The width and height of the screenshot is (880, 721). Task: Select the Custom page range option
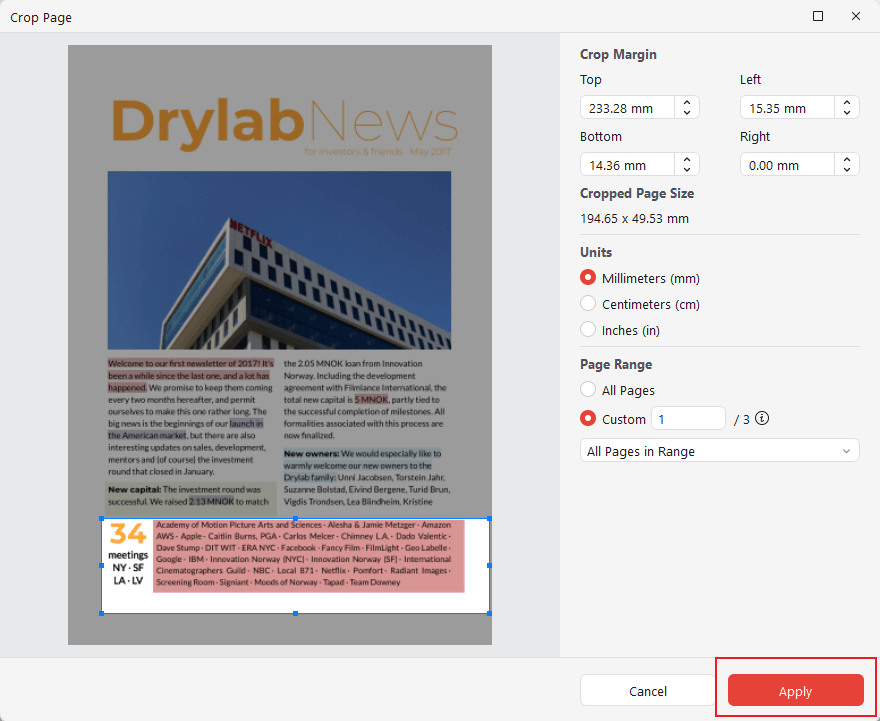click(x=589, y=419)
